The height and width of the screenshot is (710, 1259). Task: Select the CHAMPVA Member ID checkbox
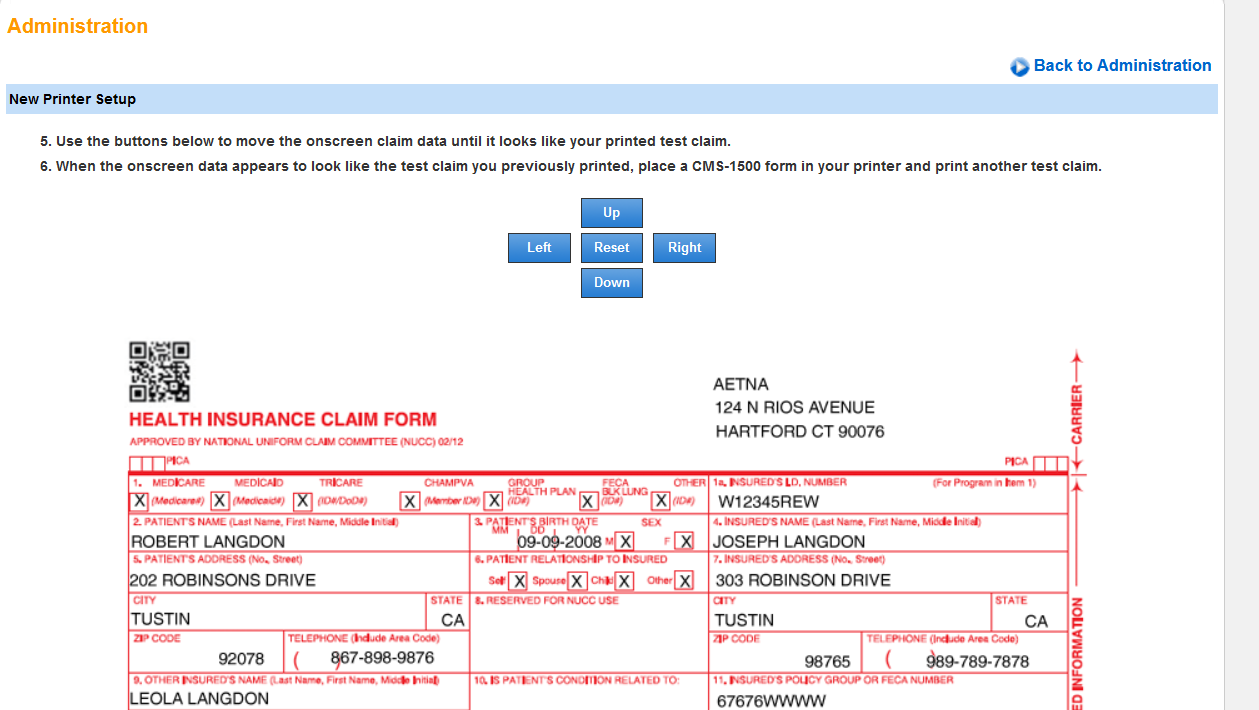(x=410, y=501)
